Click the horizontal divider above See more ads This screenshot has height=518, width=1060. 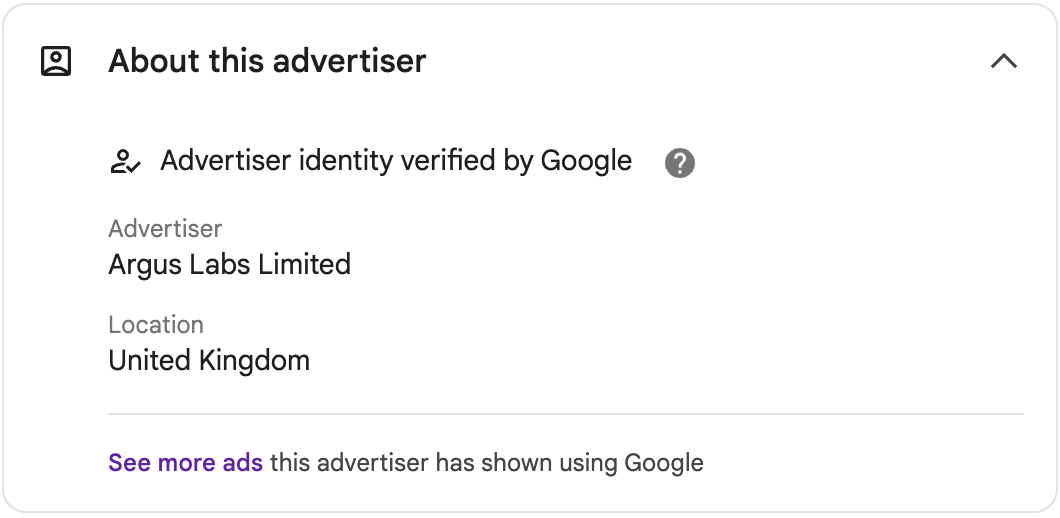[x=566, y=413]
